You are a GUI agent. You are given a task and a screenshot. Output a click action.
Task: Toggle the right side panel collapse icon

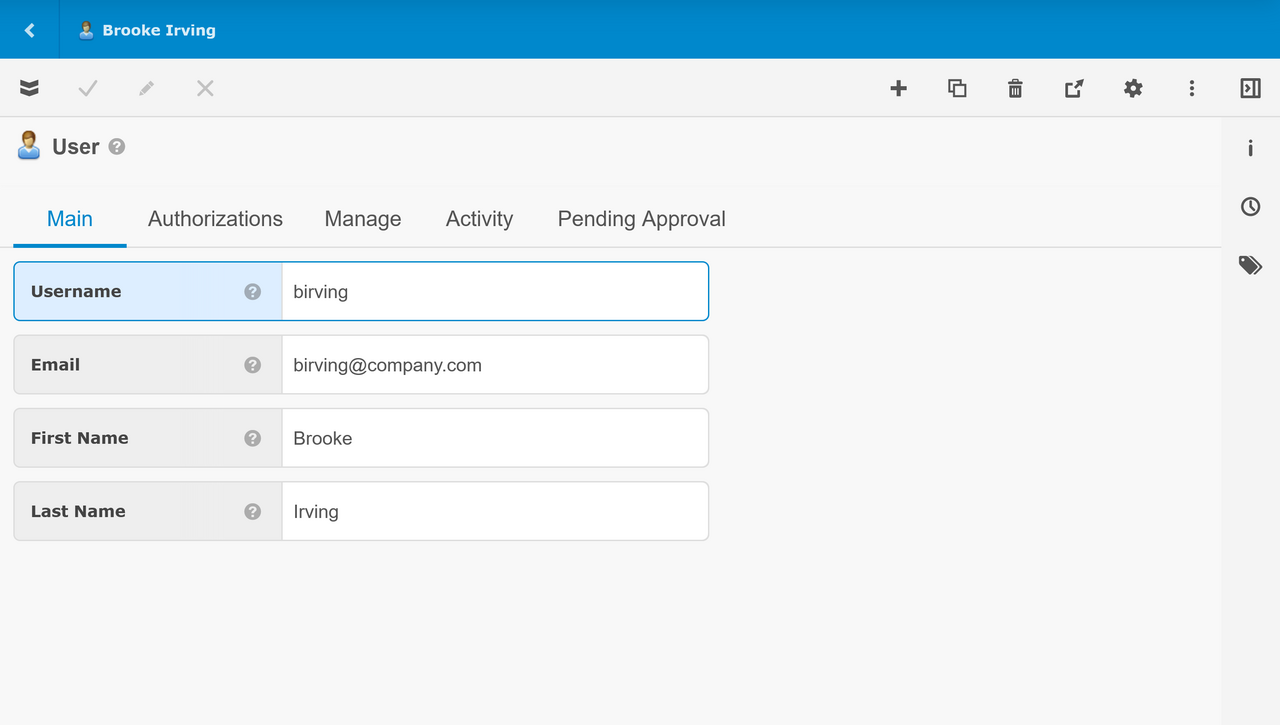pyautogui.click(x=1250, y=88)
